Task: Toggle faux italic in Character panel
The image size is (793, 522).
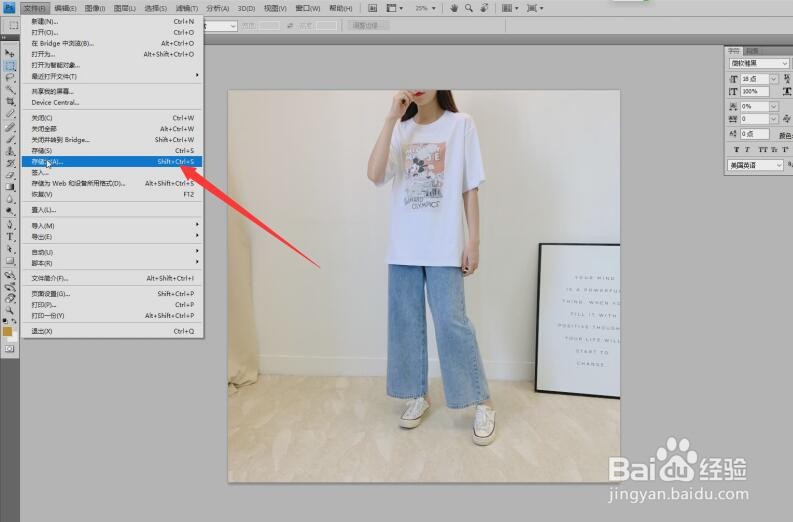Action: pos(747,150)
